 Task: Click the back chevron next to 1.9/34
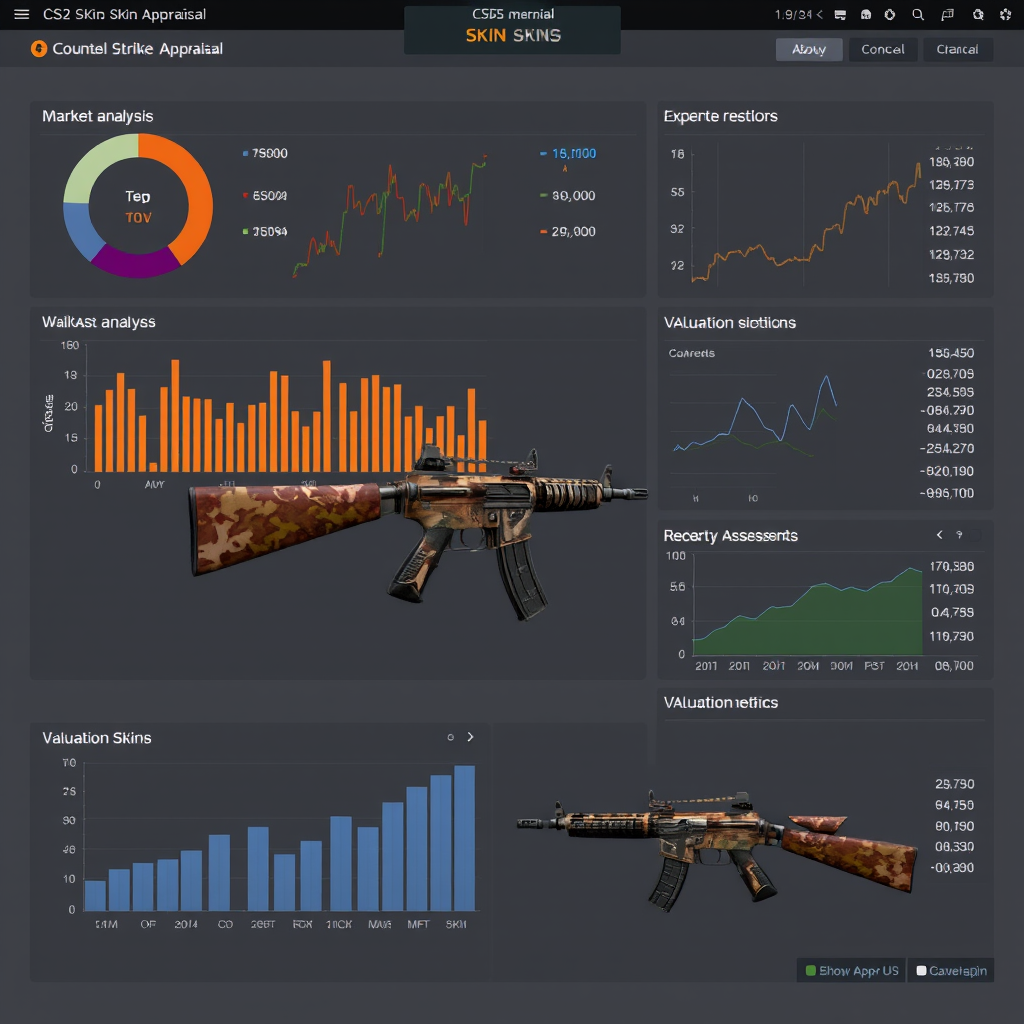pos(819,14)
